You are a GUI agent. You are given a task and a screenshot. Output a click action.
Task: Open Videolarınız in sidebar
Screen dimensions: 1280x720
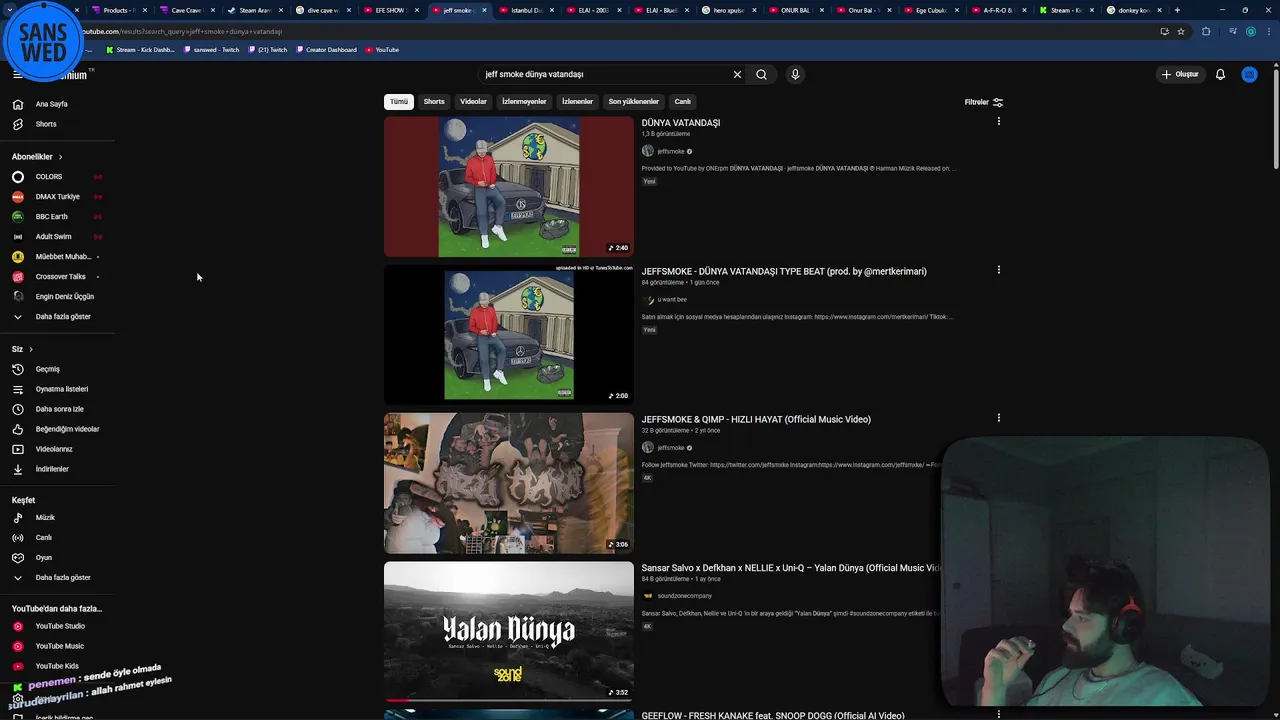click(52, 449)
